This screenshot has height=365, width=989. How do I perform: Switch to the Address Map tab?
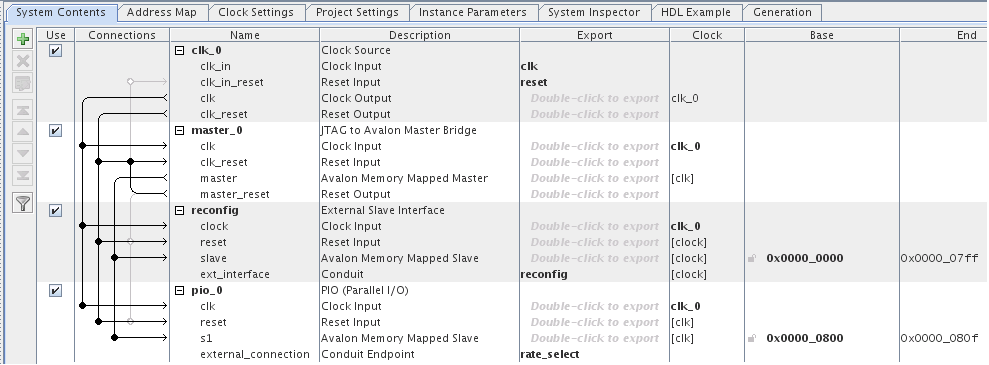161,13
